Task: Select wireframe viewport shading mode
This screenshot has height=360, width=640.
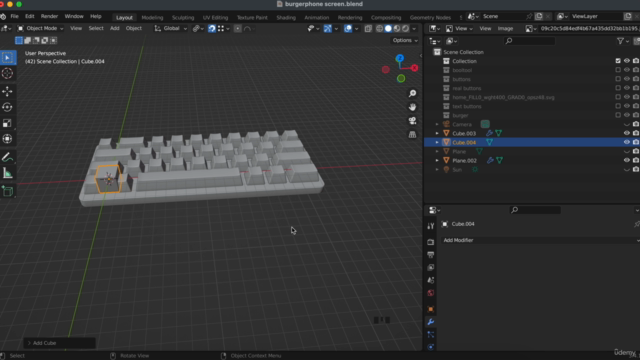Action: pos(379,29)
